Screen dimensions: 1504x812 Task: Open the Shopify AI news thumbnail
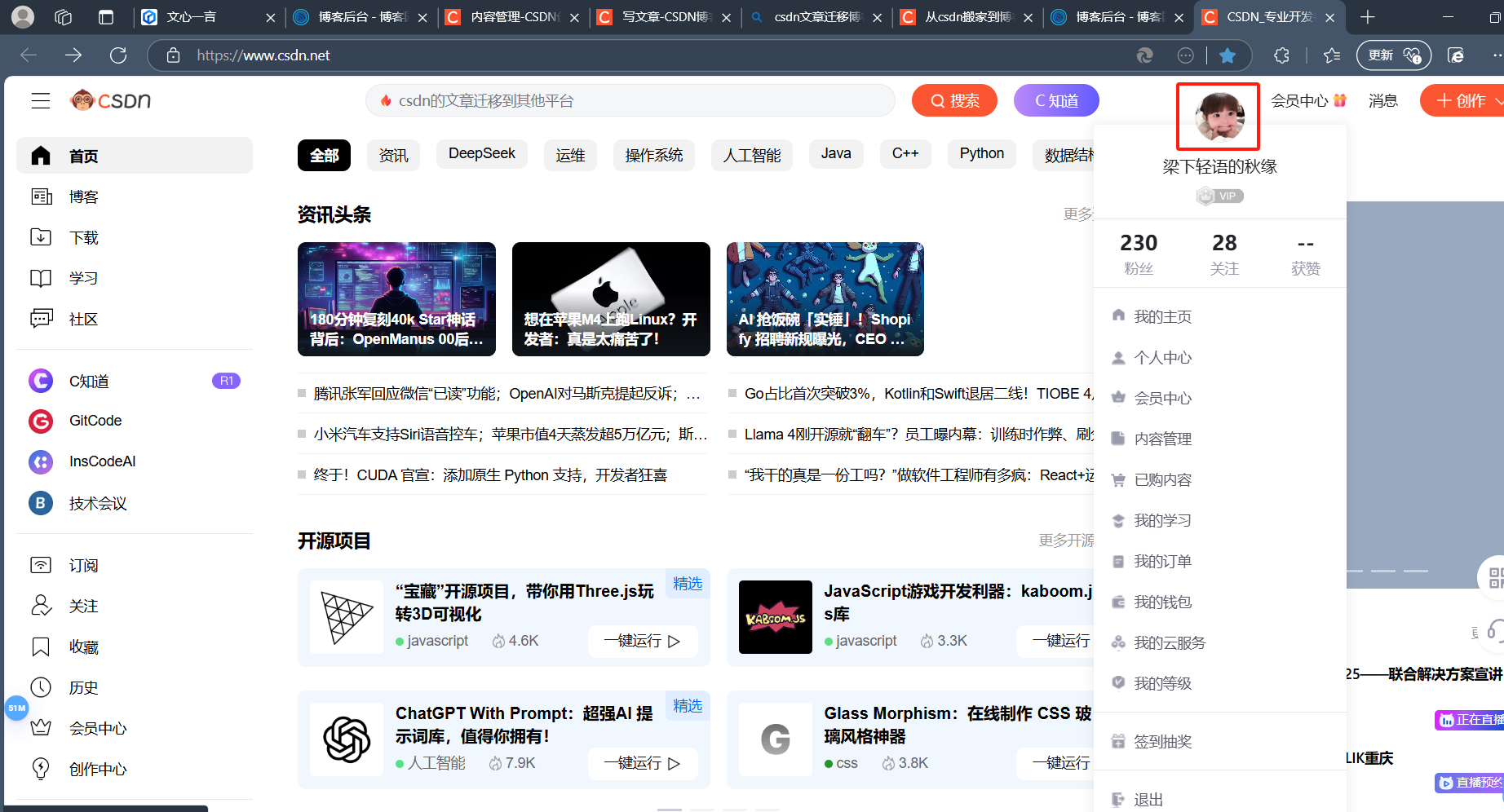pos(825,299)
